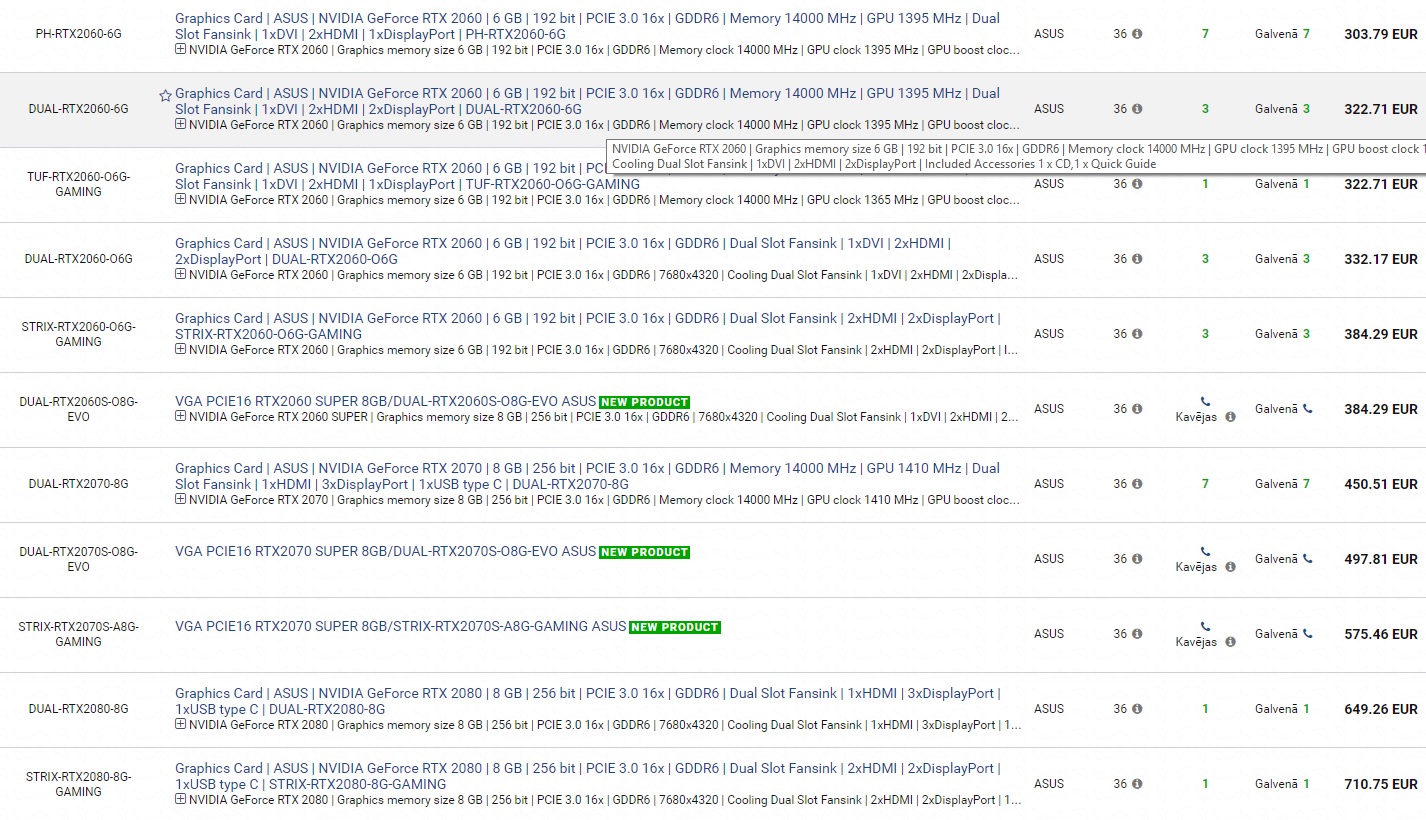
Task: Click price 332.17 EUR
Action: click(1381, 259)
